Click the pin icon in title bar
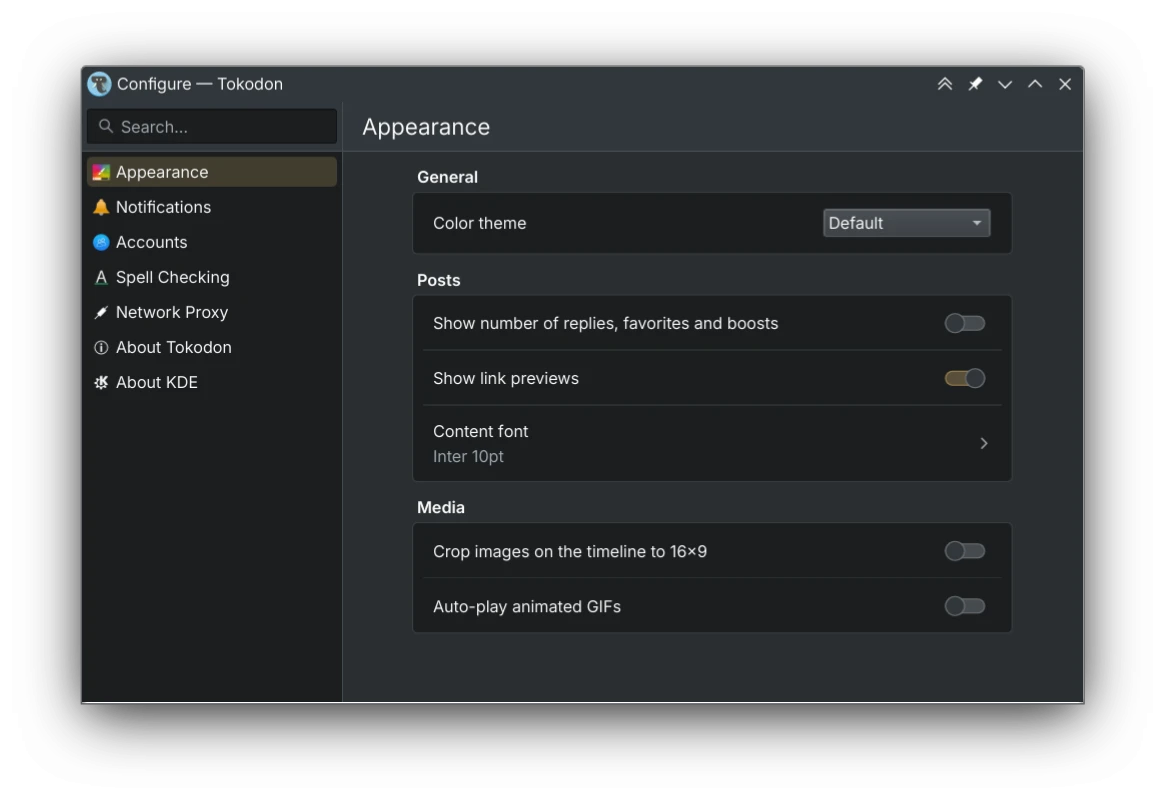Viewport: 1163px width, 798px height. click(975, 84)
